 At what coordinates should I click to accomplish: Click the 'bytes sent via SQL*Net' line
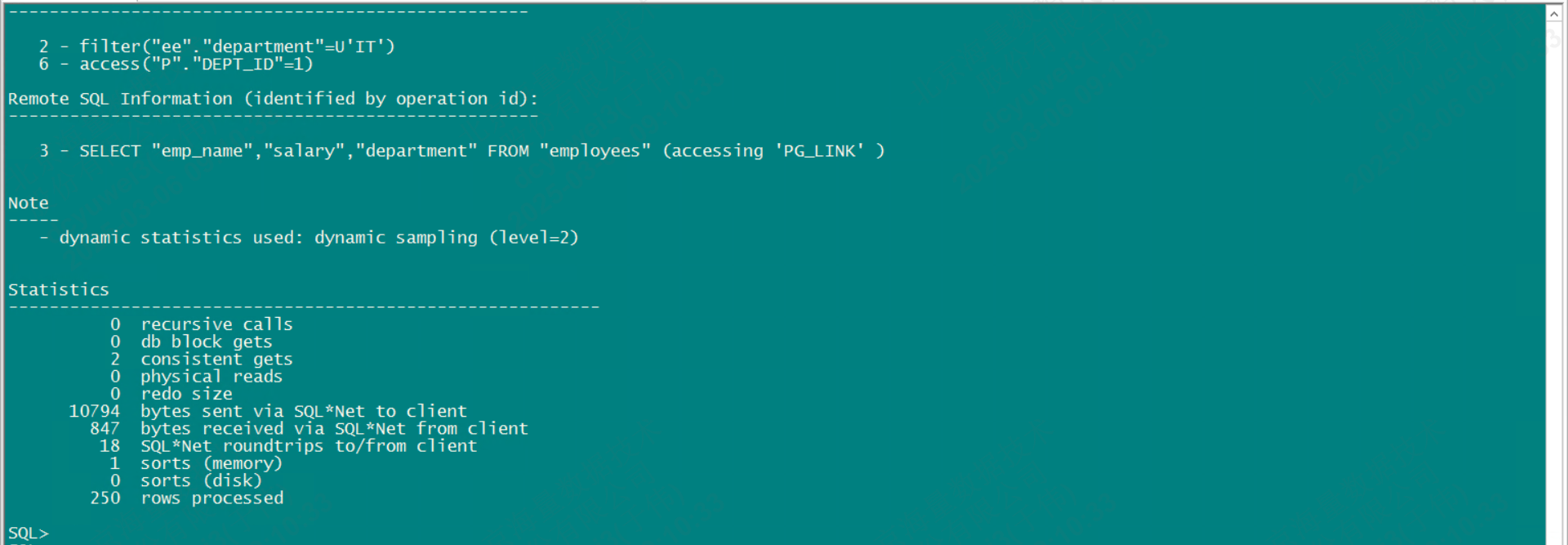click(x=304, y=411)
